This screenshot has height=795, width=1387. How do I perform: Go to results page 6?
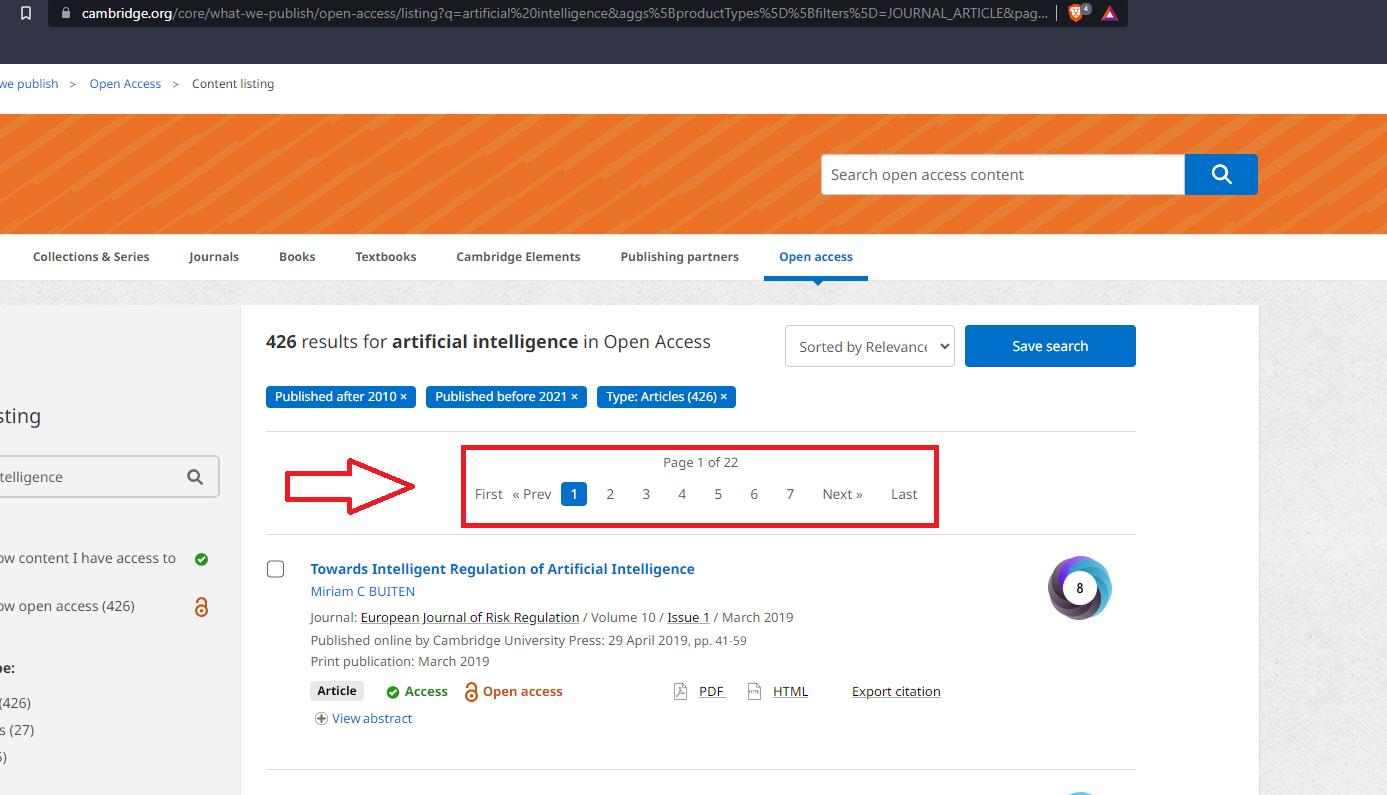(754, 494)
